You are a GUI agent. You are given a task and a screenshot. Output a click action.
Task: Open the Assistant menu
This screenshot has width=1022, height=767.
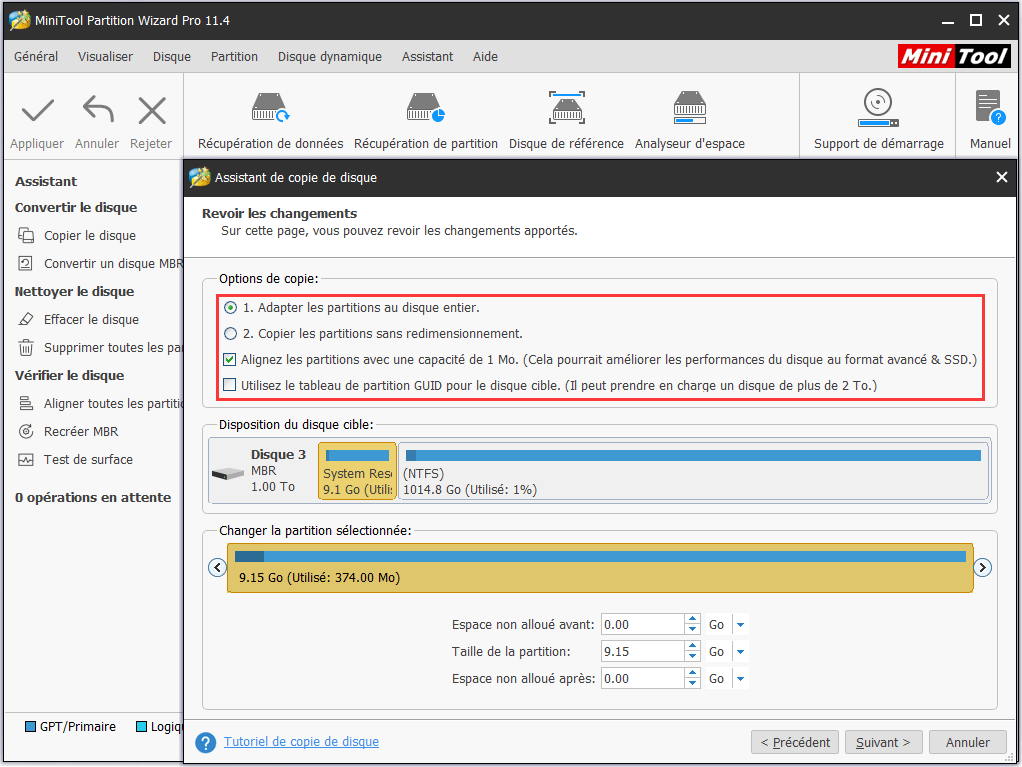[427, 57]
